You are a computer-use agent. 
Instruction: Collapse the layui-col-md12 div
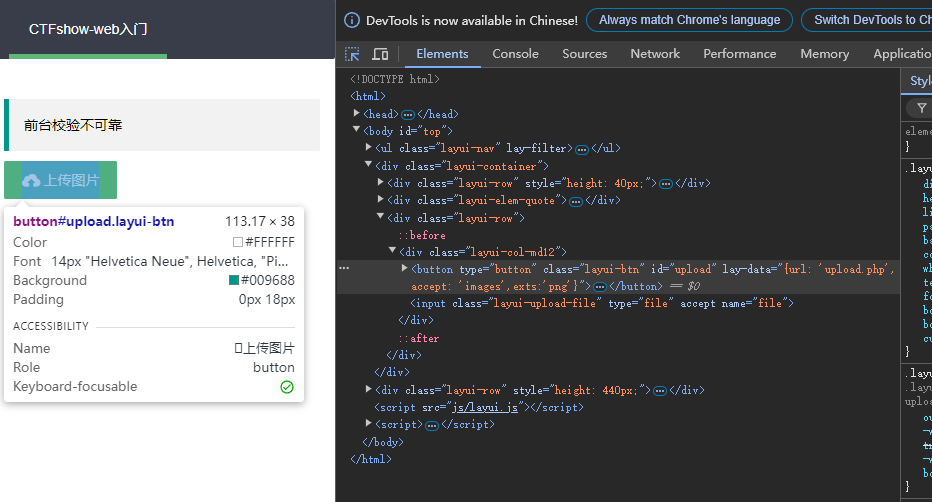[392, 251]
